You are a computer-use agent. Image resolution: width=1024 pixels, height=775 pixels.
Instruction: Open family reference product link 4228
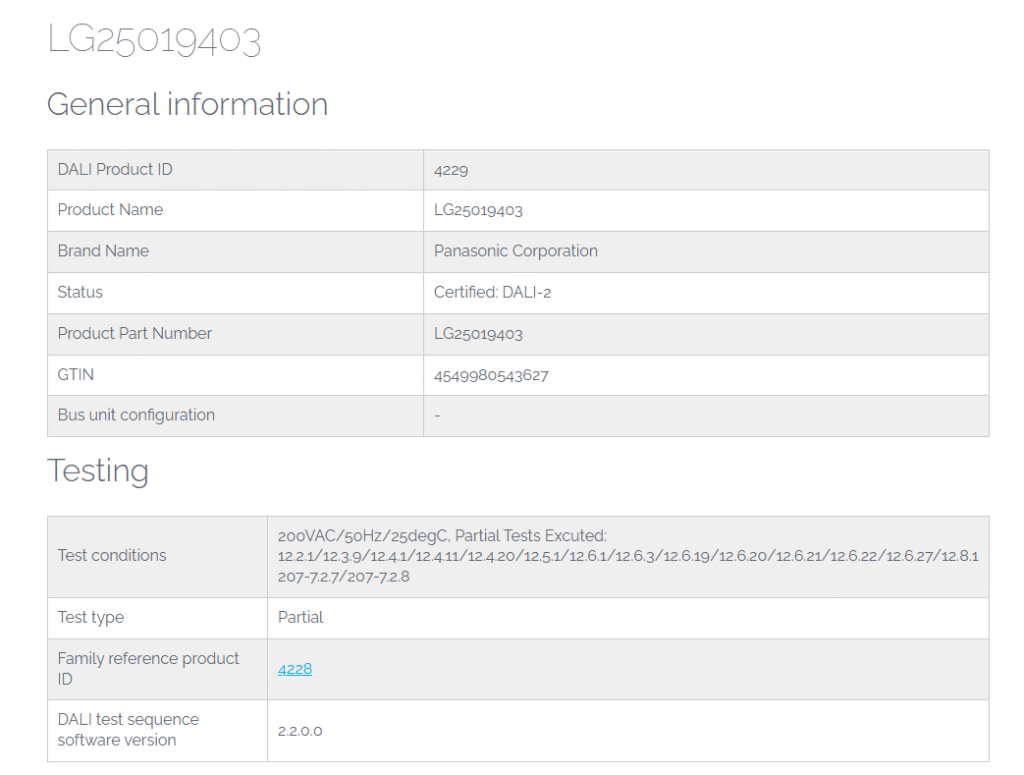point(295,669)
